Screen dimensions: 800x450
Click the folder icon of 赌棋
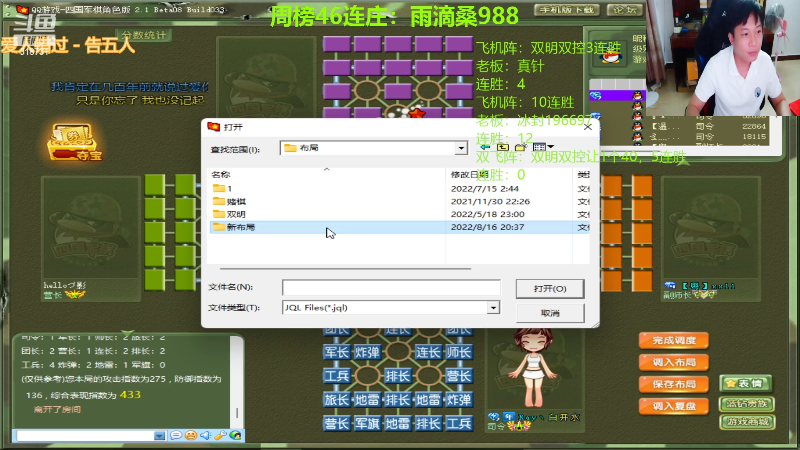[x=219, y=201]
